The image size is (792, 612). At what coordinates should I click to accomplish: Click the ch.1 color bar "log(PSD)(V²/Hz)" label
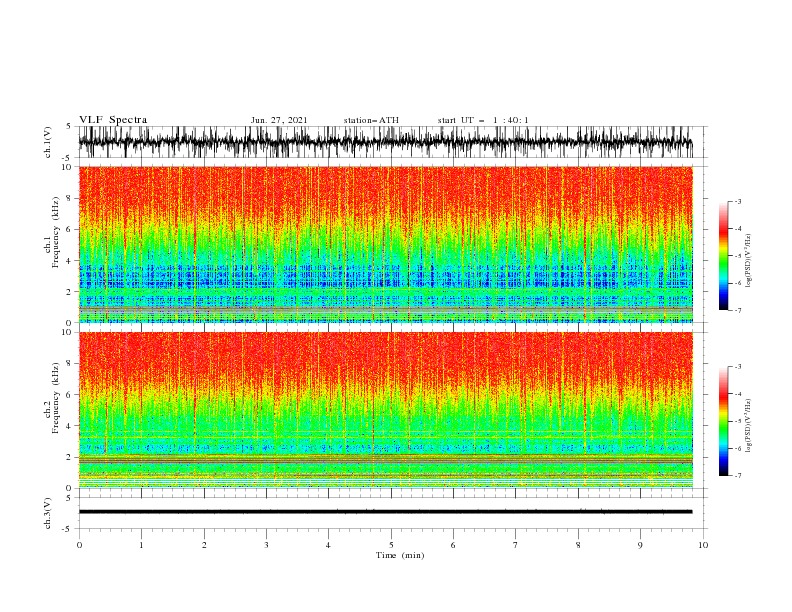[x=748, y=261]
